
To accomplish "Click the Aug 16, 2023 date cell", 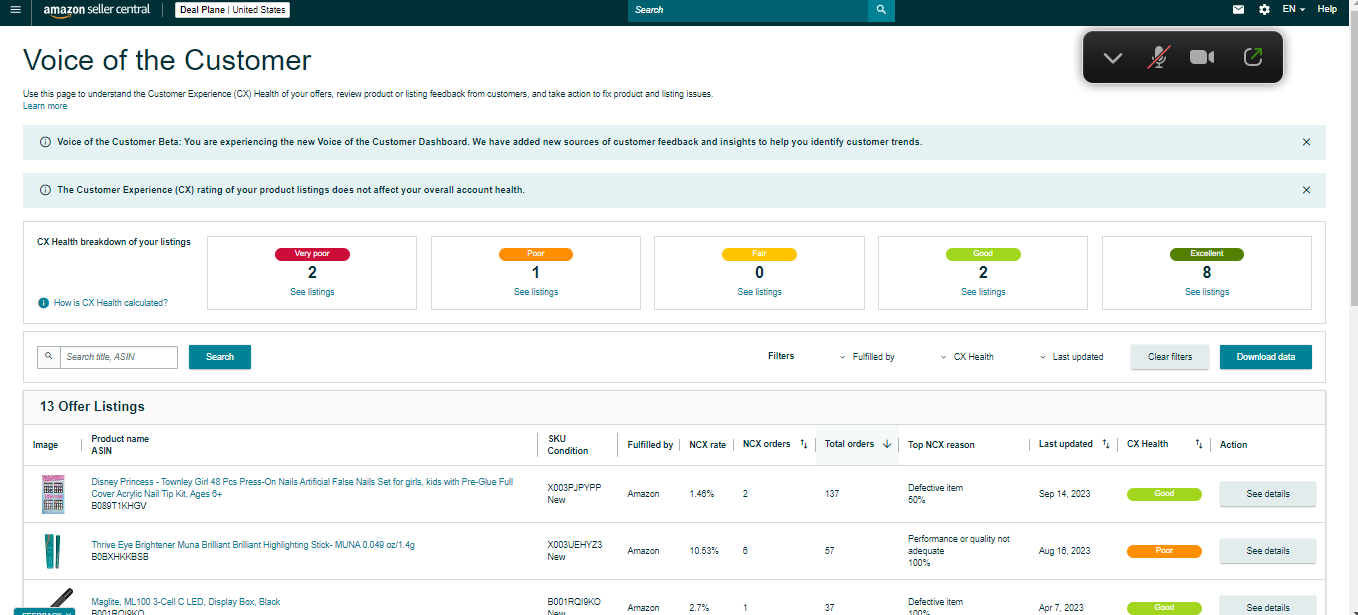I will [1063, 551].
